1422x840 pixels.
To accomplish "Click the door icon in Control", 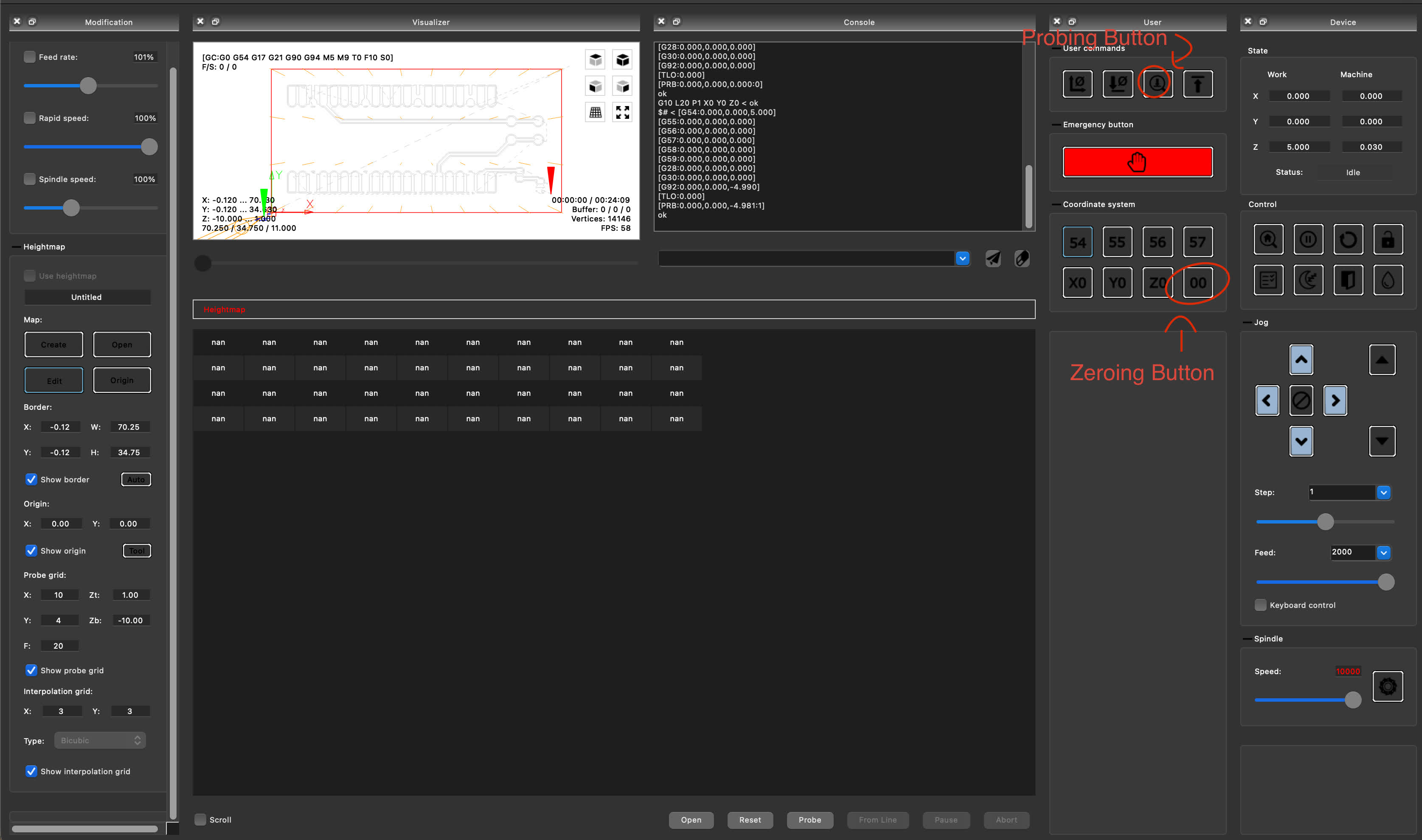I will click(x=1348, y=280).
